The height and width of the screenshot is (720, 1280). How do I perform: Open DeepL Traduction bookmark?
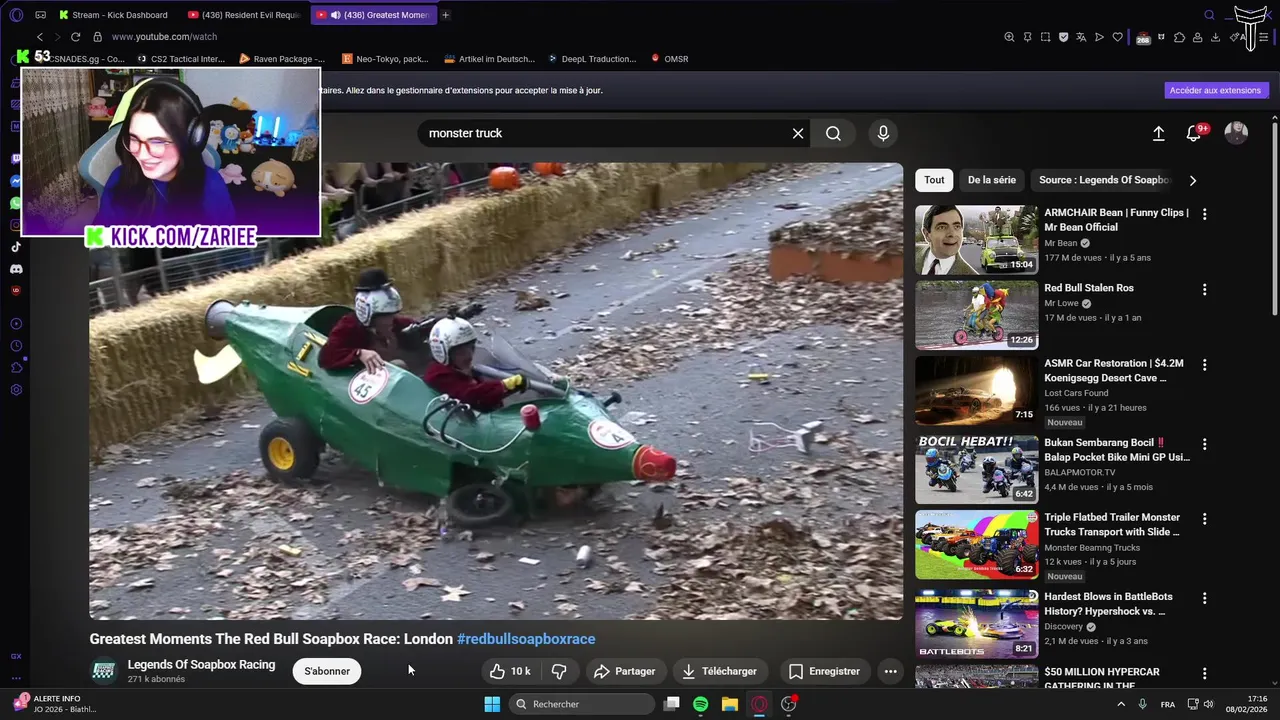pyautogui.click(x=591, y=59)
